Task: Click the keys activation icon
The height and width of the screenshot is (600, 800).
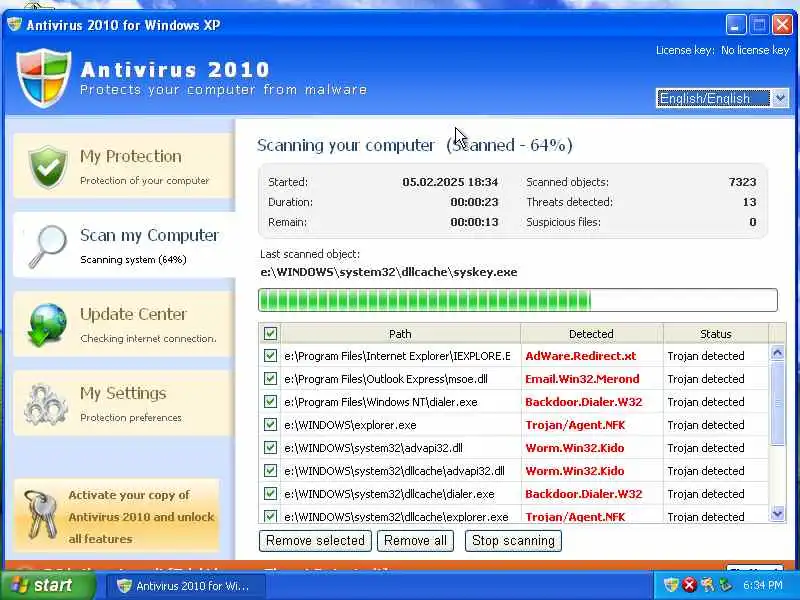Action: (x=41, y=515)
